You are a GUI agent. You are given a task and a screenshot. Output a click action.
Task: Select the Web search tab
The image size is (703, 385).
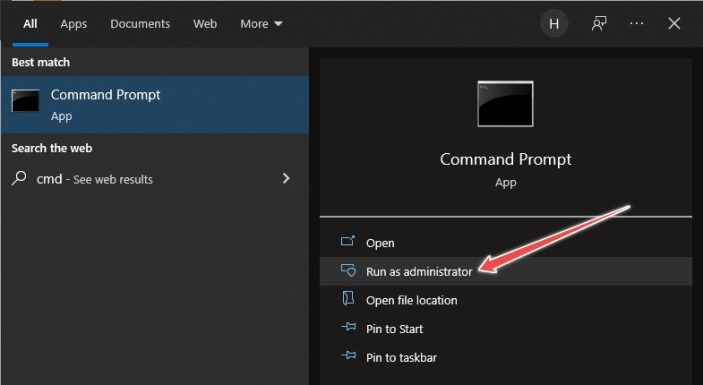click(x=205, y=24)
